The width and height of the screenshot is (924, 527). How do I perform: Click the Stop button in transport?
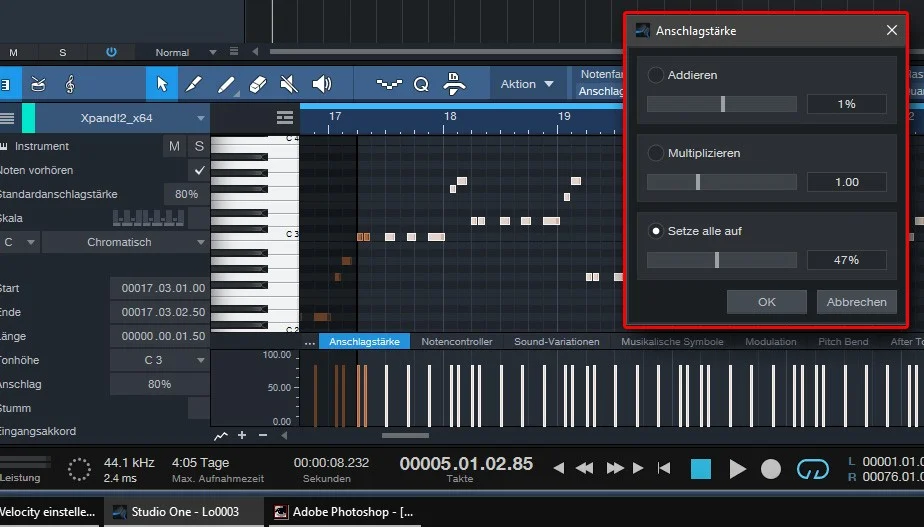[701, 469]
